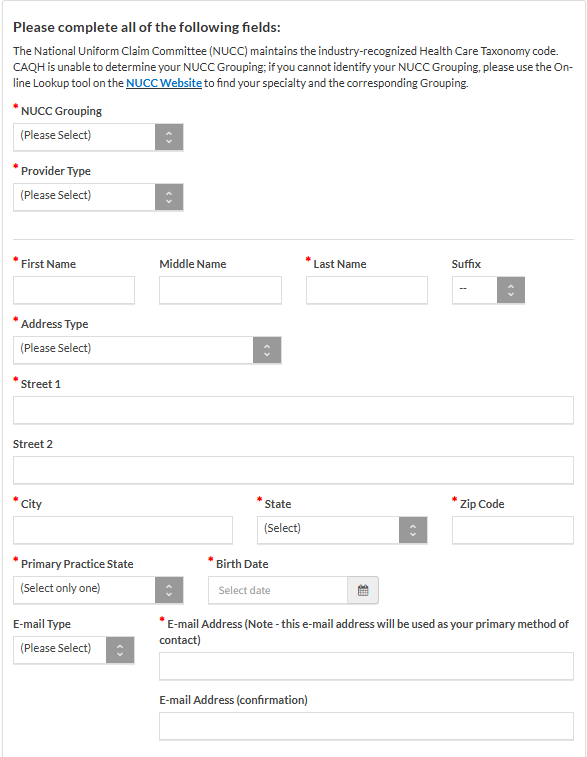
Task: Click the Primary Practice State arrow button
Action: click(169, 590)
